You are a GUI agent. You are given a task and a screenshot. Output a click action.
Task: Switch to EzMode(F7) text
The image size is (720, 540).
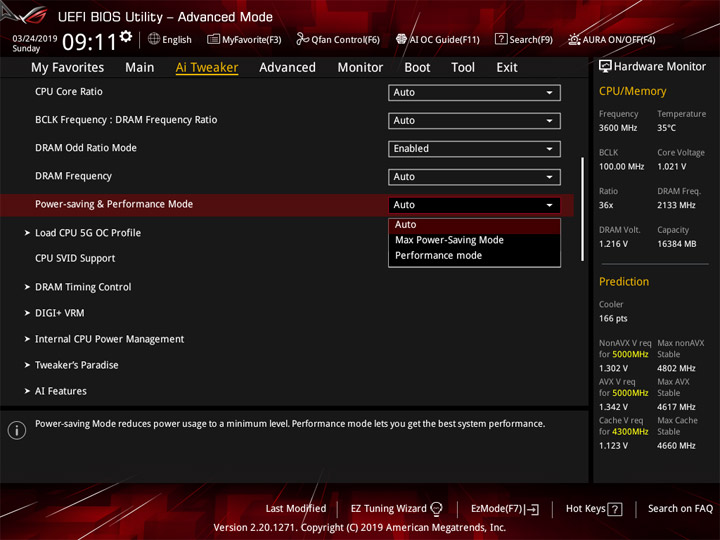click(497, 509)
